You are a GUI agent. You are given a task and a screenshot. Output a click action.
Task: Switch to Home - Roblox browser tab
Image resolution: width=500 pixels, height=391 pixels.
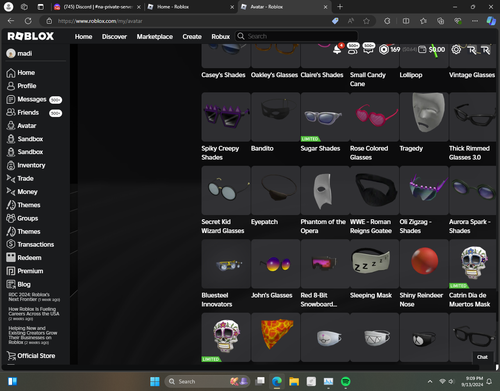(191, 7)
